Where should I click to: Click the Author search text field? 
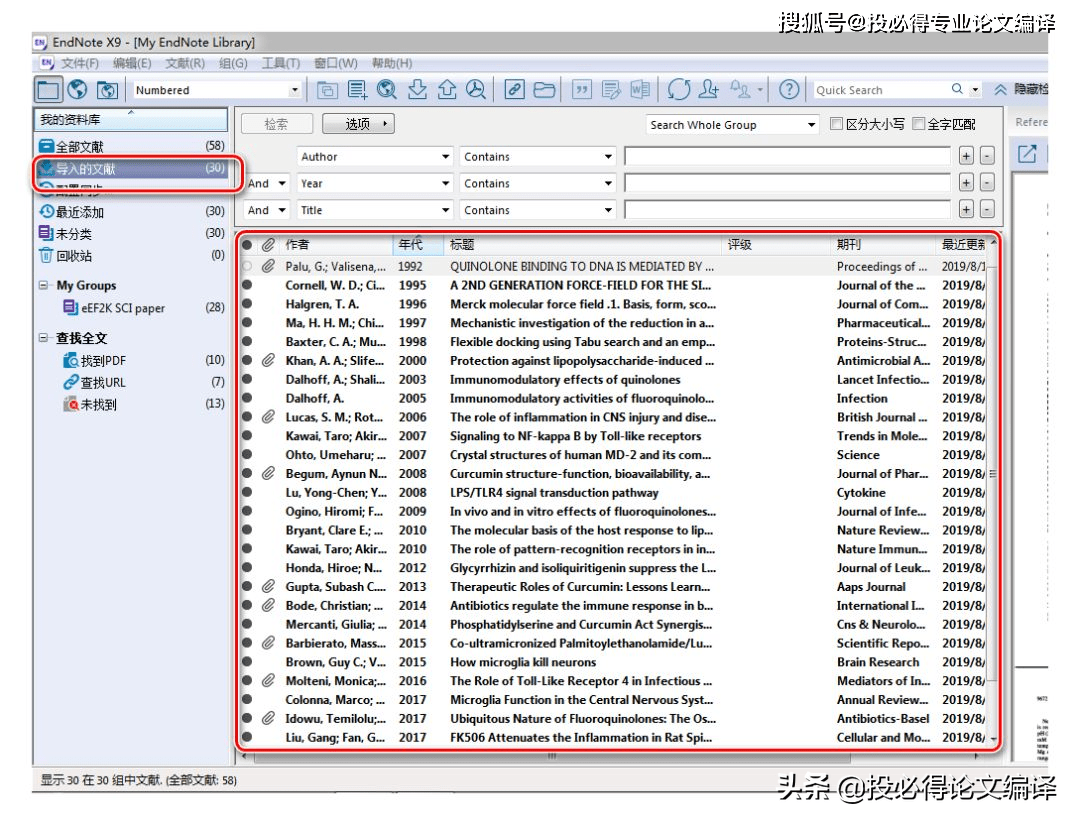787,156
